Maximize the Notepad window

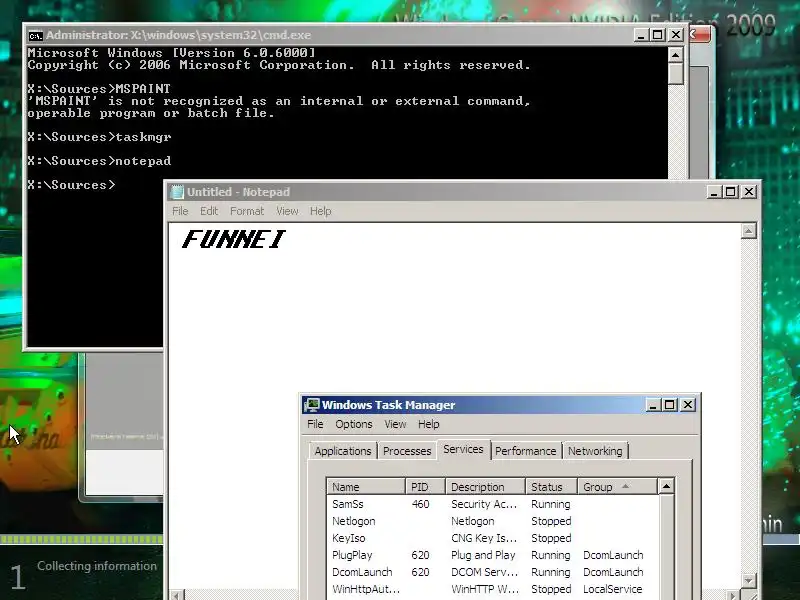(731, 192)
